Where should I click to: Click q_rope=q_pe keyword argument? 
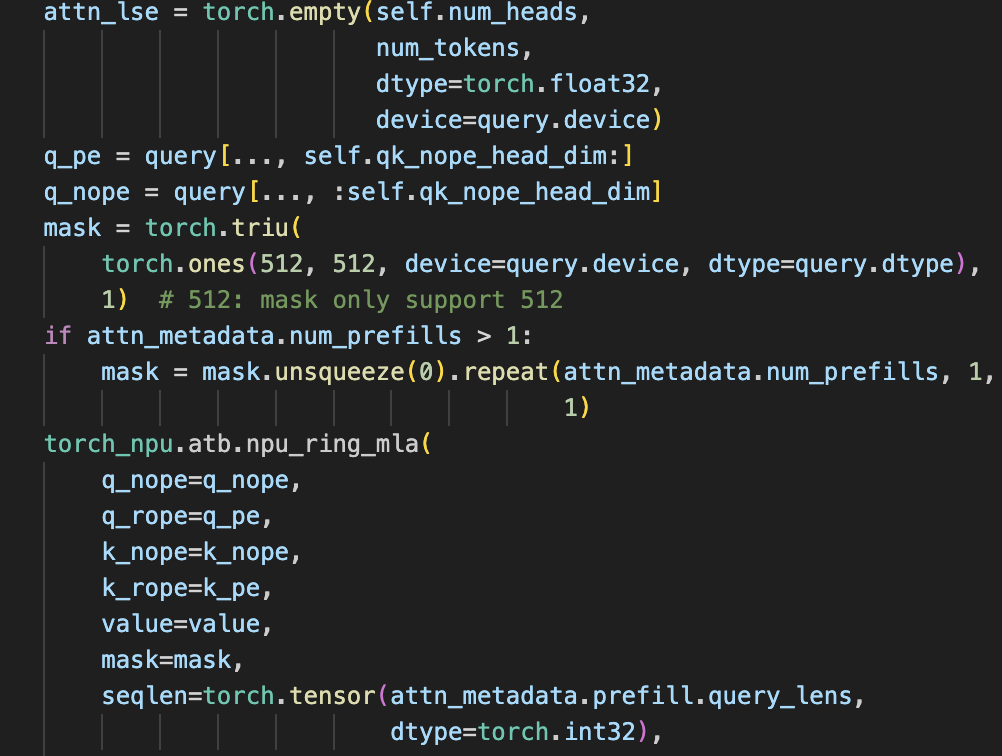point(181,516)
